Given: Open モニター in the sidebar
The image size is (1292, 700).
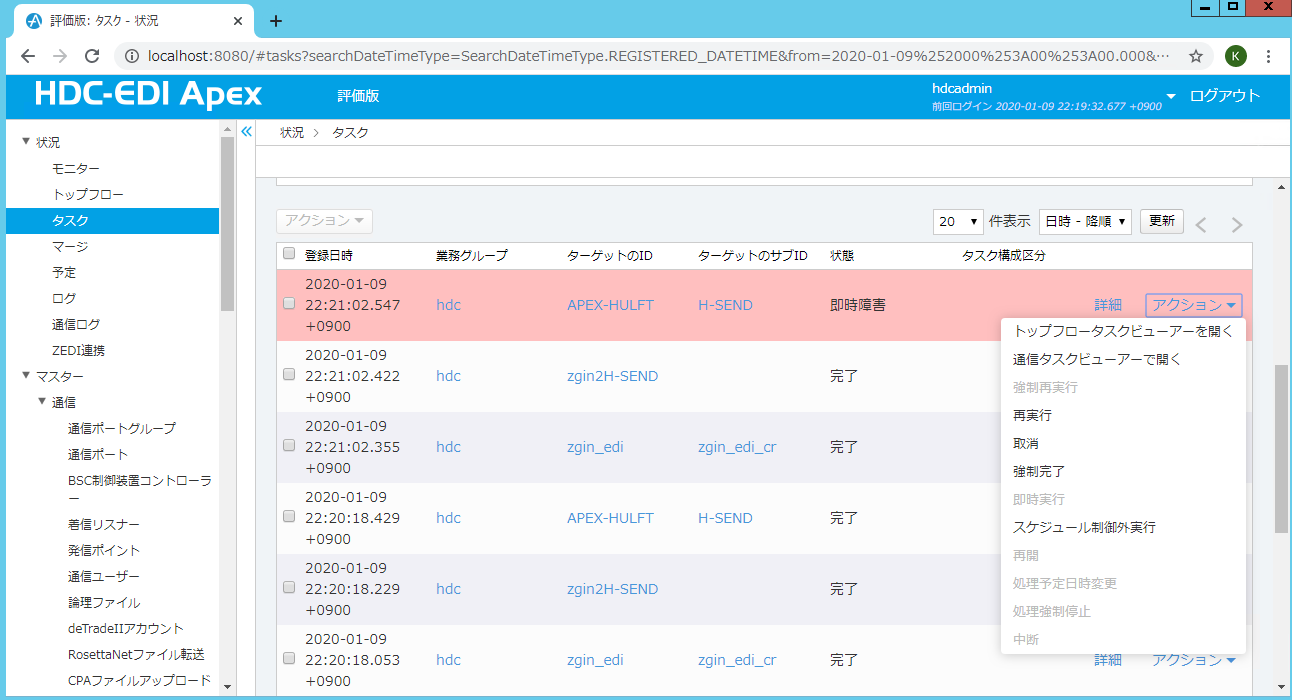Looking at the screenshot, I should tap(76, 168).
